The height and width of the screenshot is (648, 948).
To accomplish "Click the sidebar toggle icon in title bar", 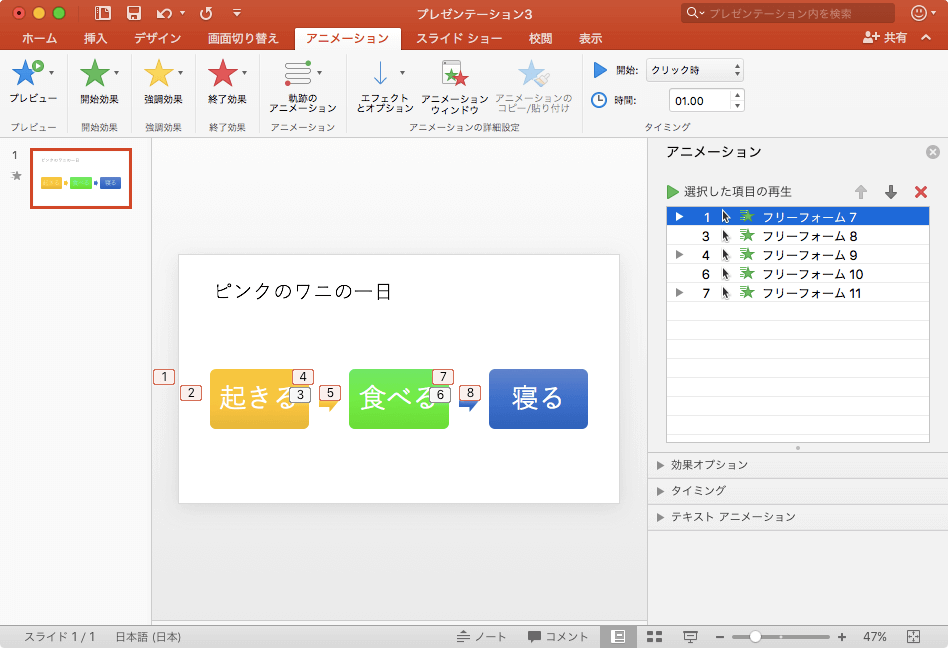I will pyautogui.click(x=103, y=13).
